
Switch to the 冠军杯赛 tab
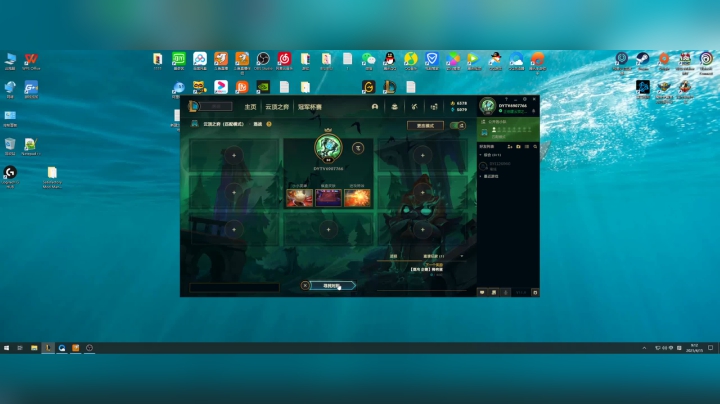[310, 107]
